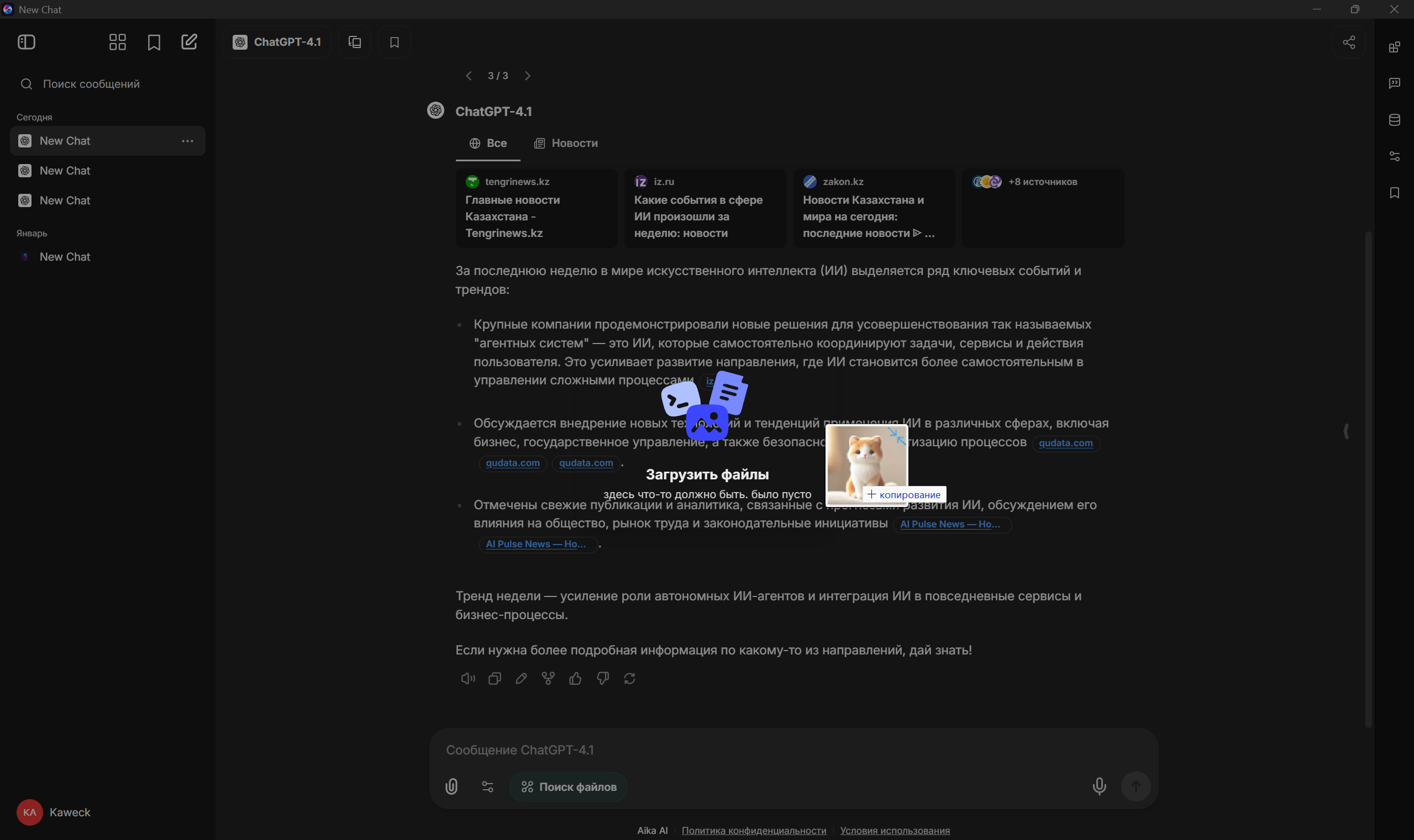Start voice input with microphone icon

(1099, 786)
